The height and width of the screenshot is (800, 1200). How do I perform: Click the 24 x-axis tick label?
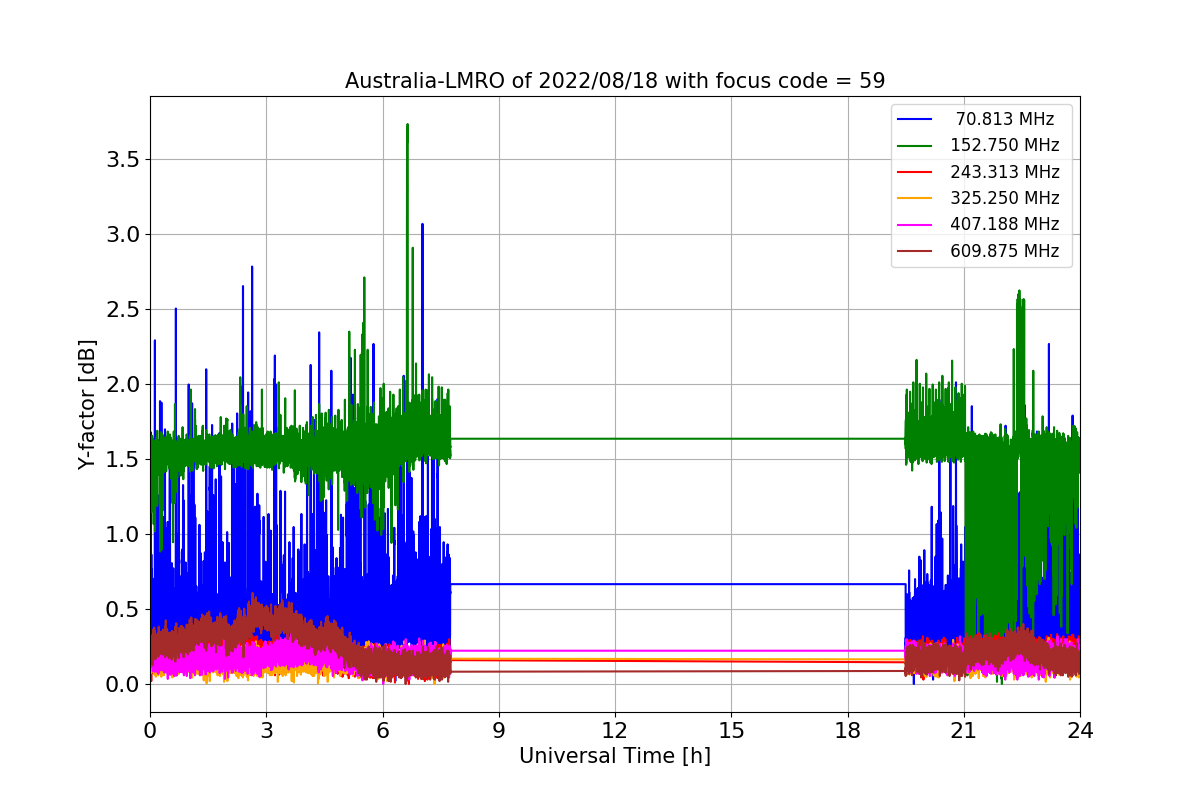[1080, 731]
